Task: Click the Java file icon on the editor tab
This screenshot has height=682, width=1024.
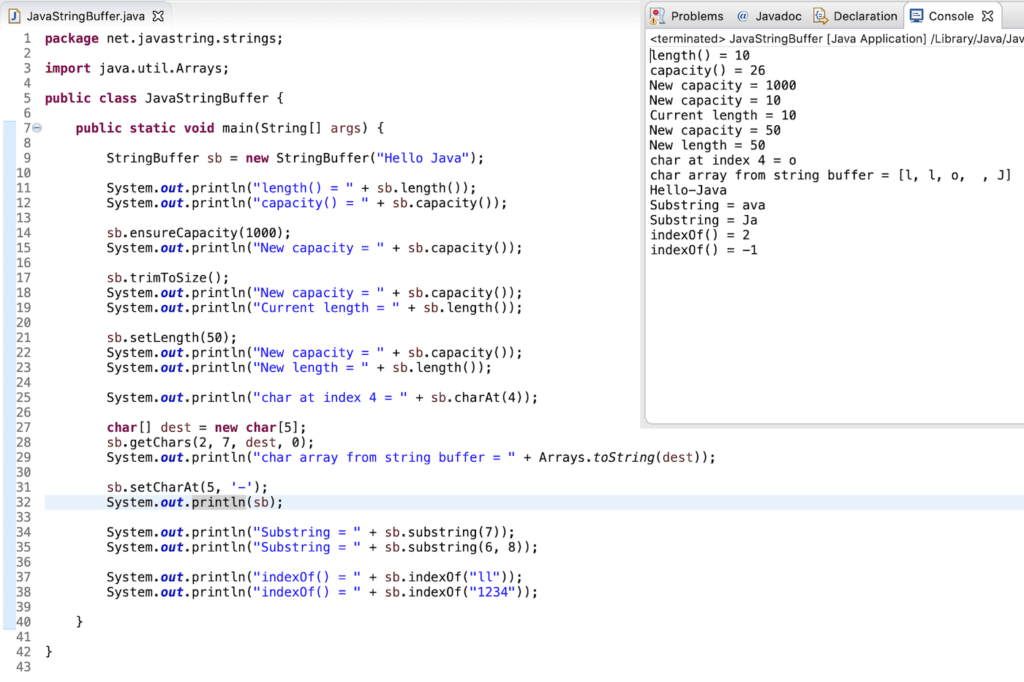Action: pyautogui.click(x=13, y=14)
